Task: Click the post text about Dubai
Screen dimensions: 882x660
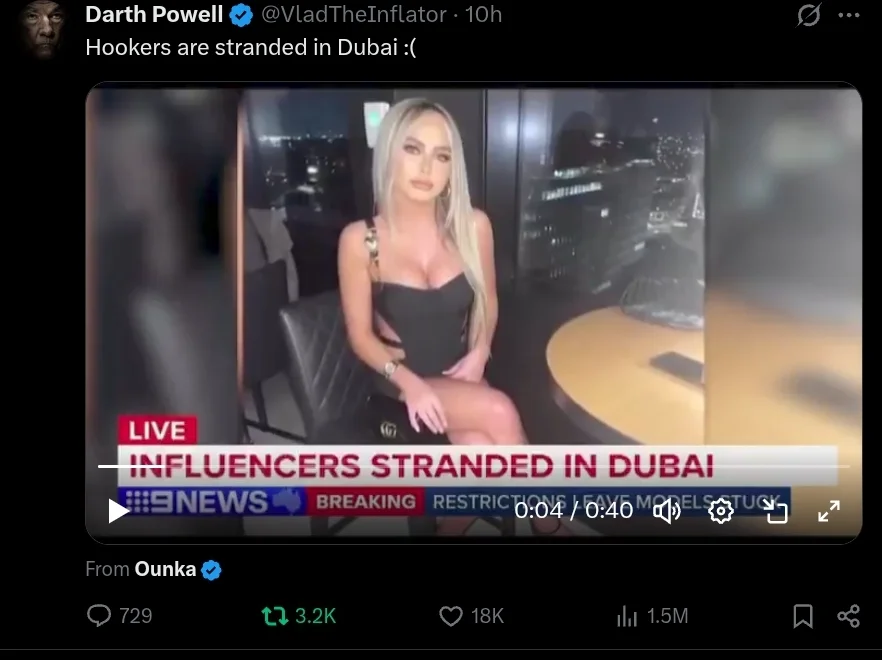Action: point(251,47)
